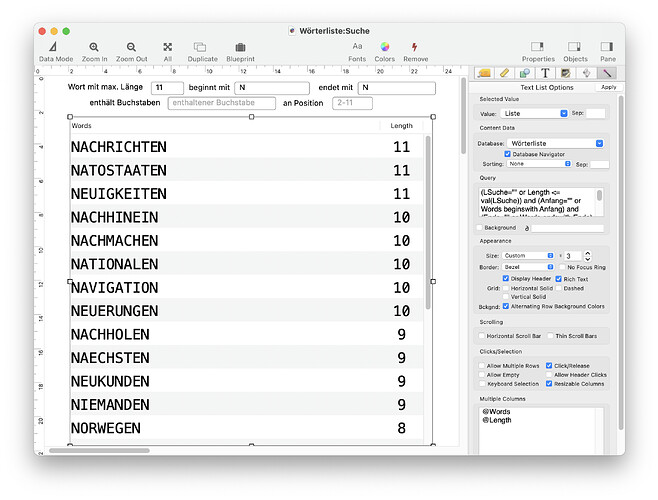The image size is (658, 500).
Task: Click the beginnt mit input field
Action: point(272,88)
